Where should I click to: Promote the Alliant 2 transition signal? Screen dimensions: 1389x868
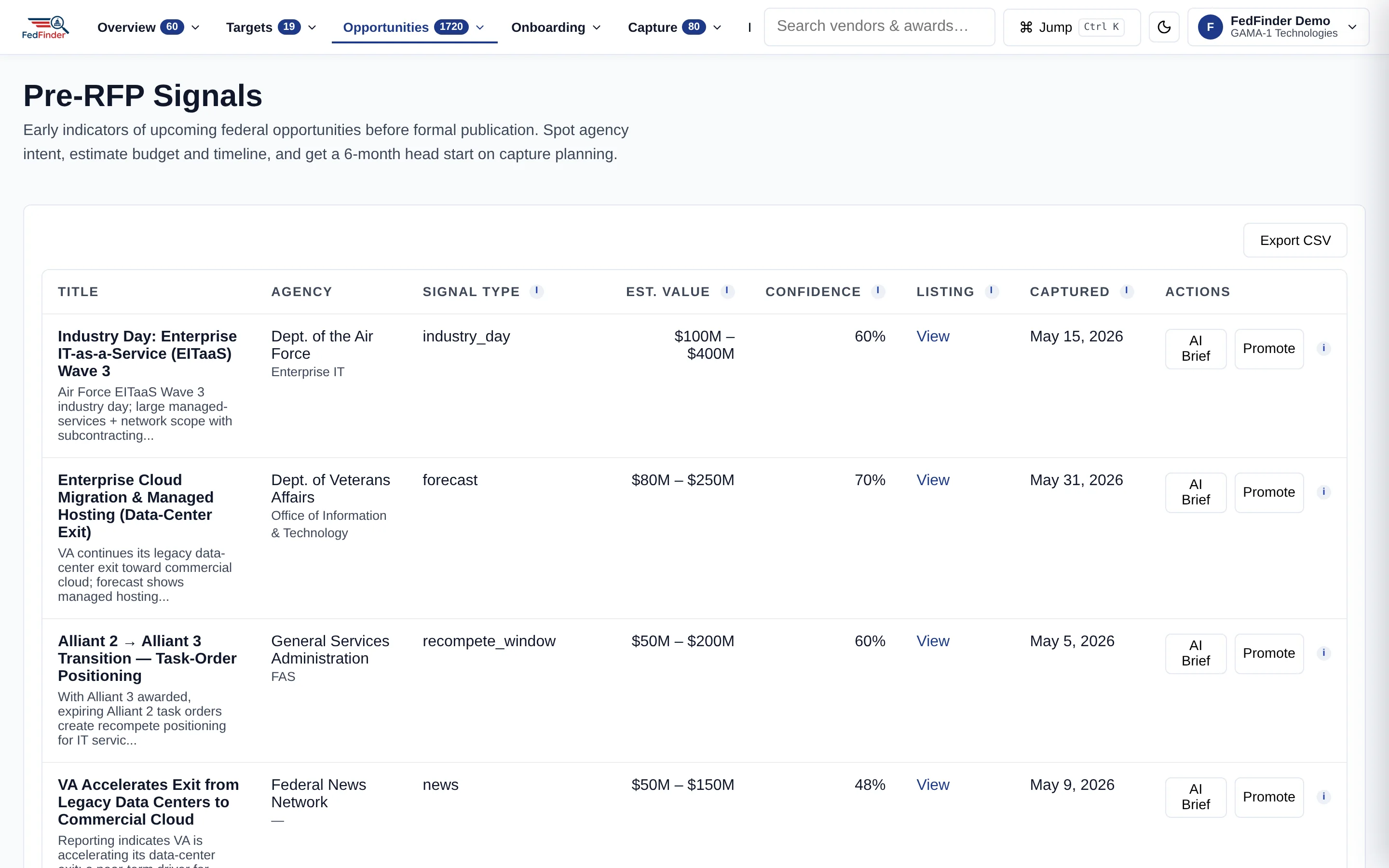(x=1268, y=653)
